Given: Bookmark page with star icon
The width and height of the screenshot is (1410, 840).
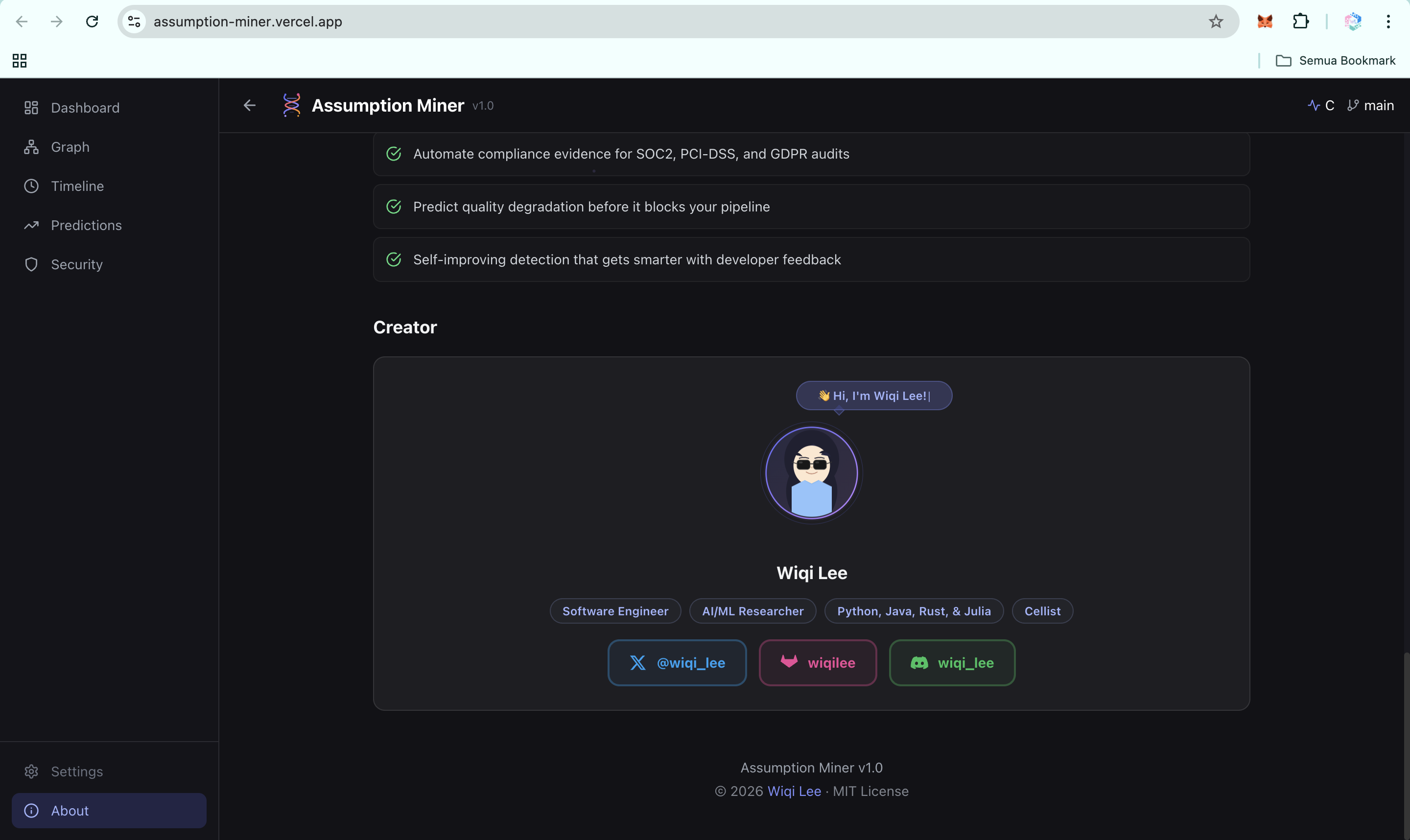Looking at the screenshot, I should pos(1216,22).
